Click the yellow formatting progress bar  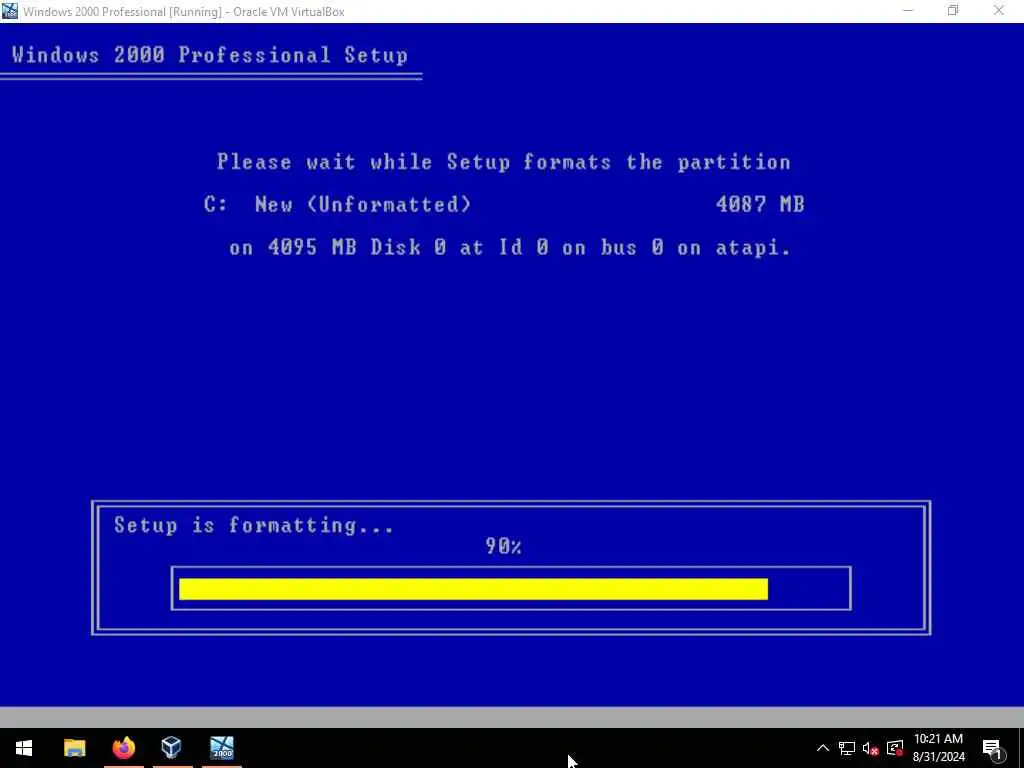click(x=473, y=589)
